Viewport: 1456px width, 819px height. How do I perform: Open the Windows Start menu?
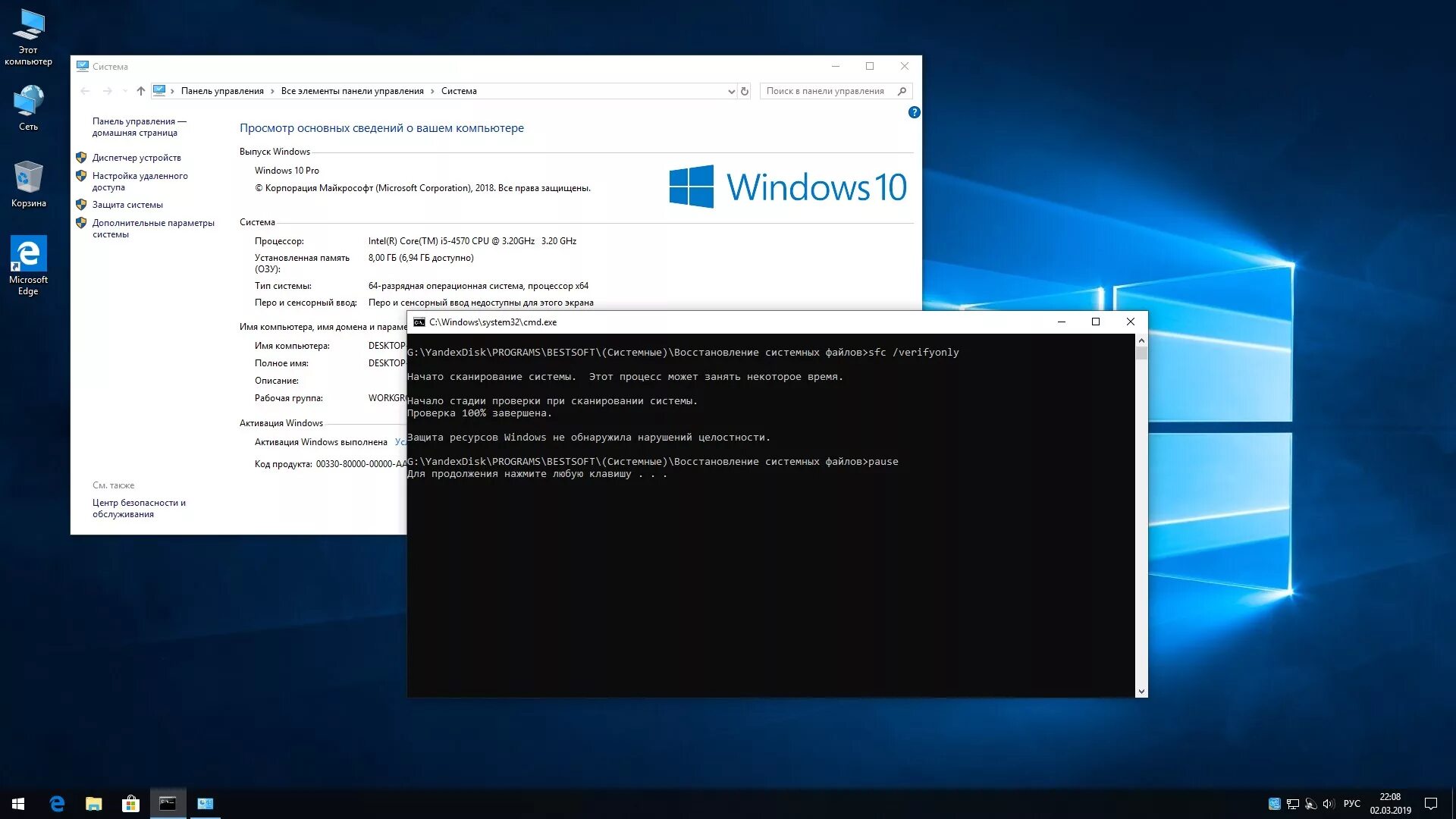18,804
